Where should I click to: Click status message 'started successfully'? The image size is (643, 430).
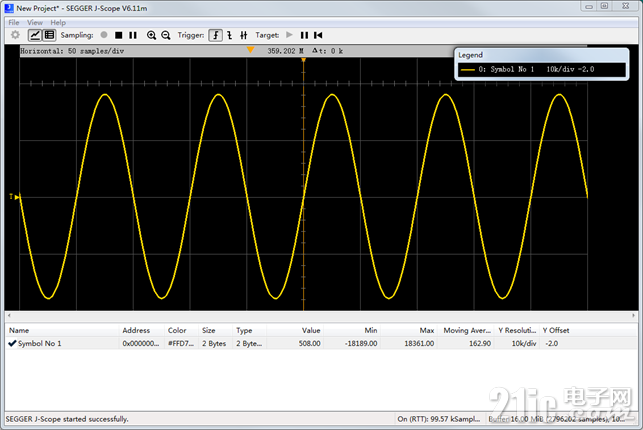[x=67, y=419]
